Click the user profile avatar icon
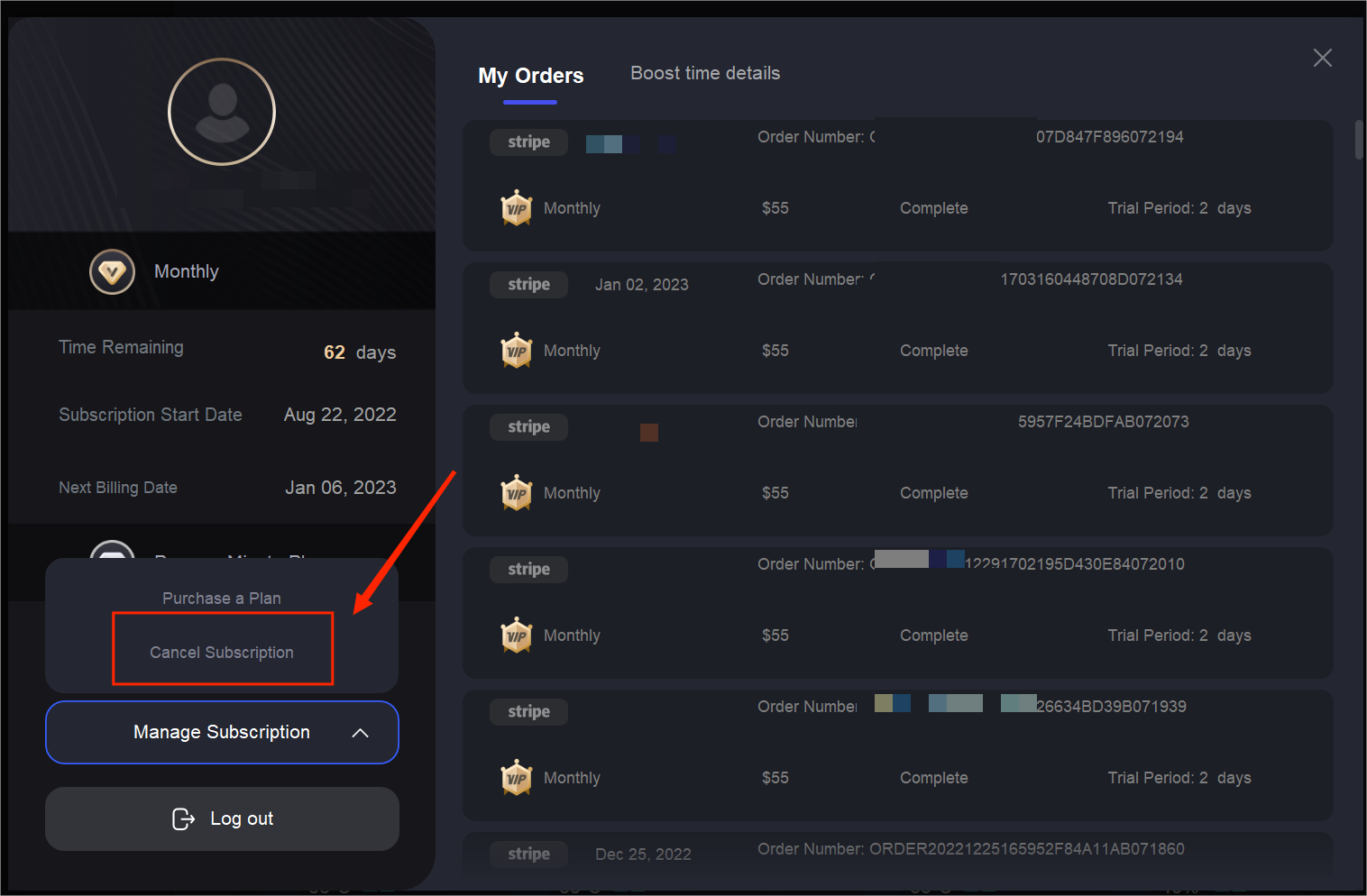The image size is (1367, 896). point(222,112)
